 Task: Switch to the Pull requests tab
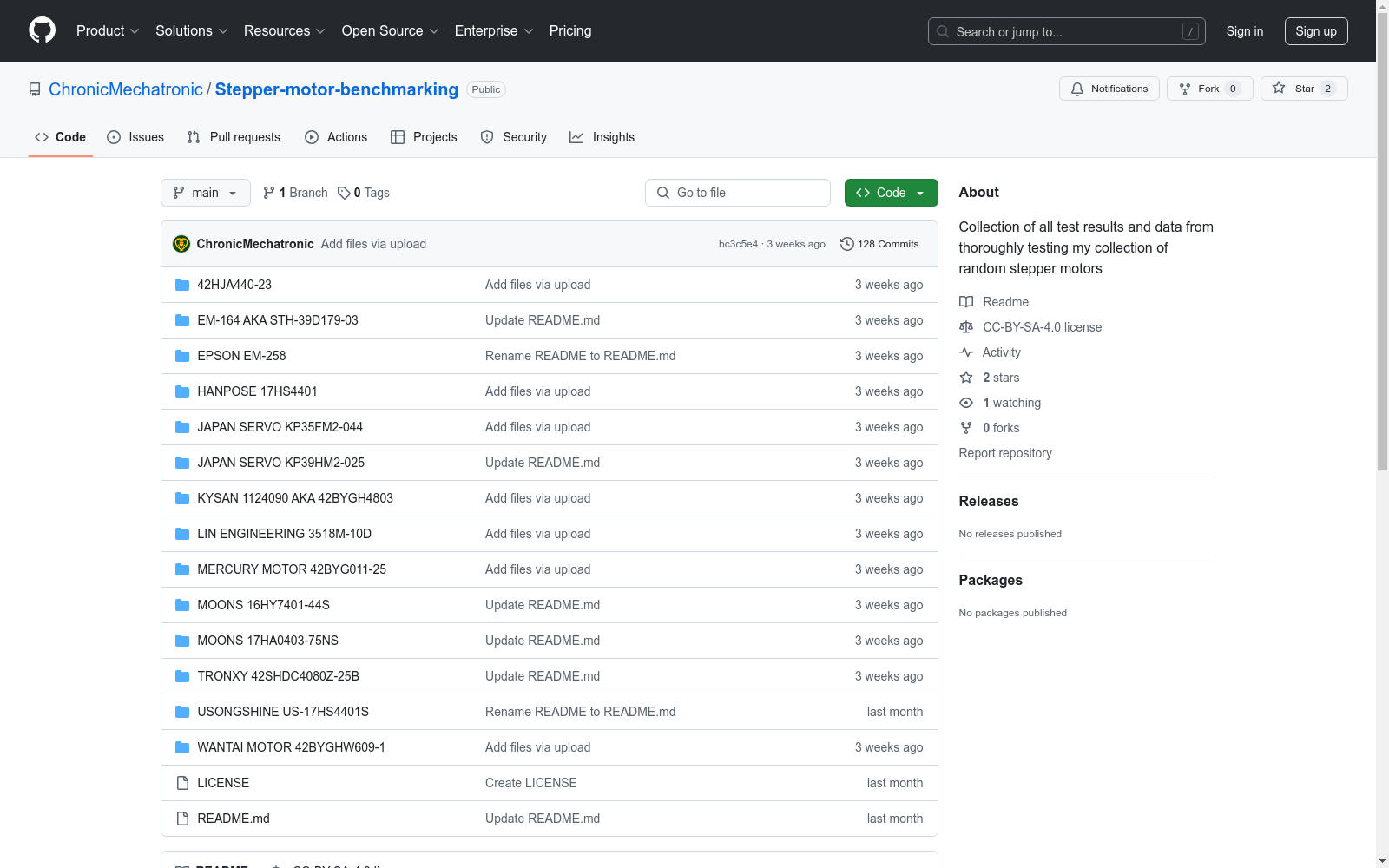click(234, 137)
